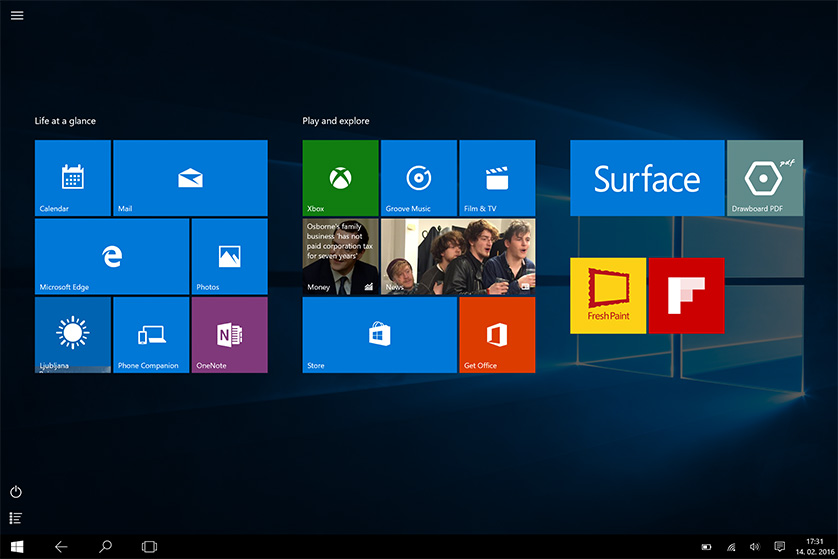Launch the Drawboard PDF tile
Image resolution: width=838 pixels, height=559 pixels.
tap(765, 178)
